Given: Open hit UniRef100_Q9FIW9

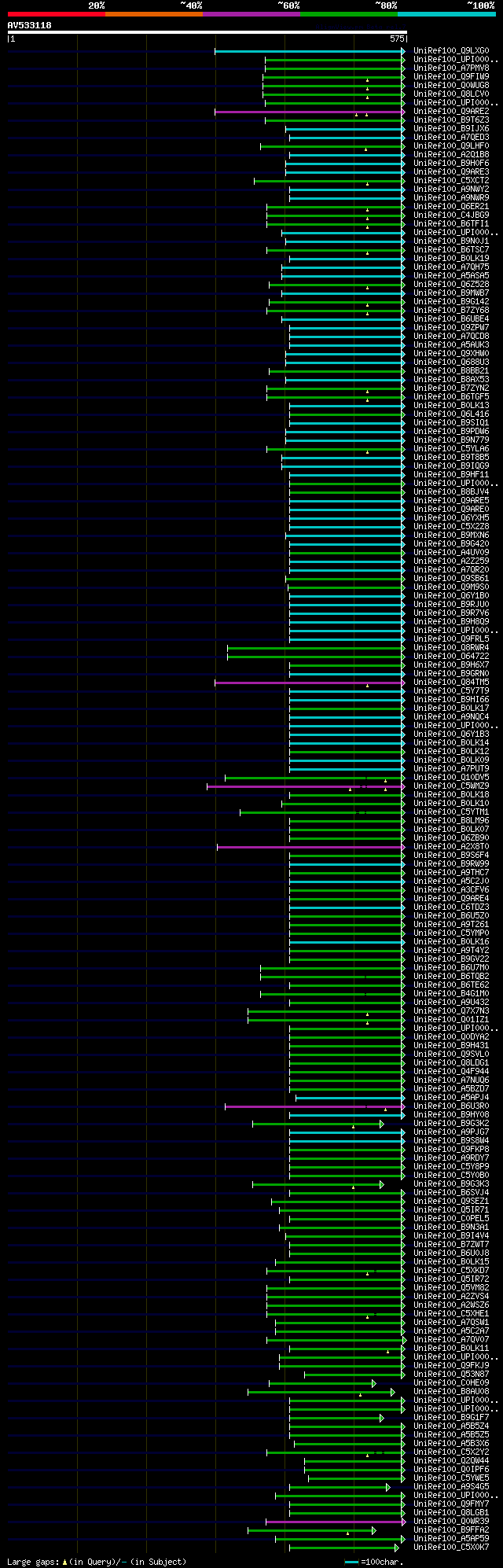Looking at the screenshot, I should coord(451,77).
